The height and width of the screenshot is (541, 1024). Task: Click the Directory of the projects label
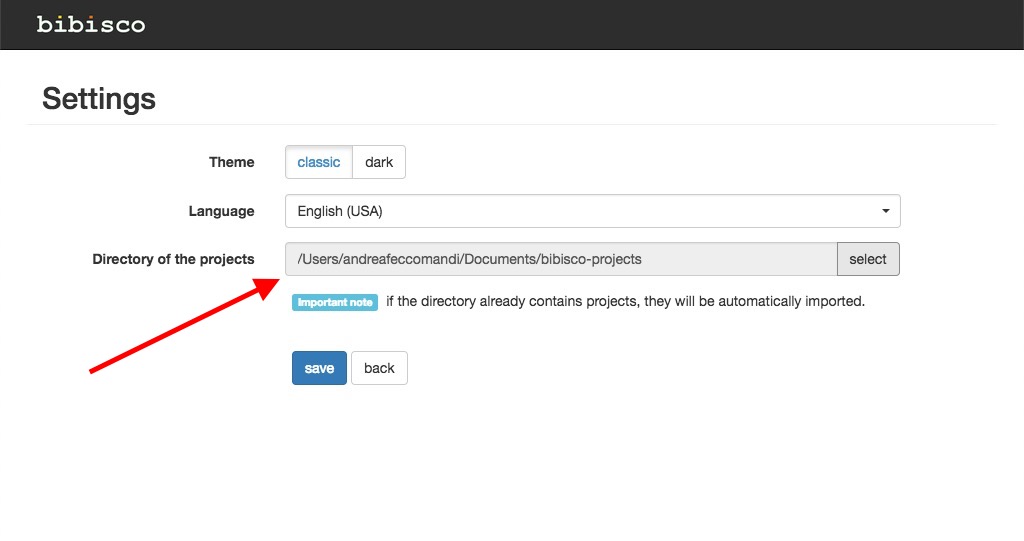point(173,259)
